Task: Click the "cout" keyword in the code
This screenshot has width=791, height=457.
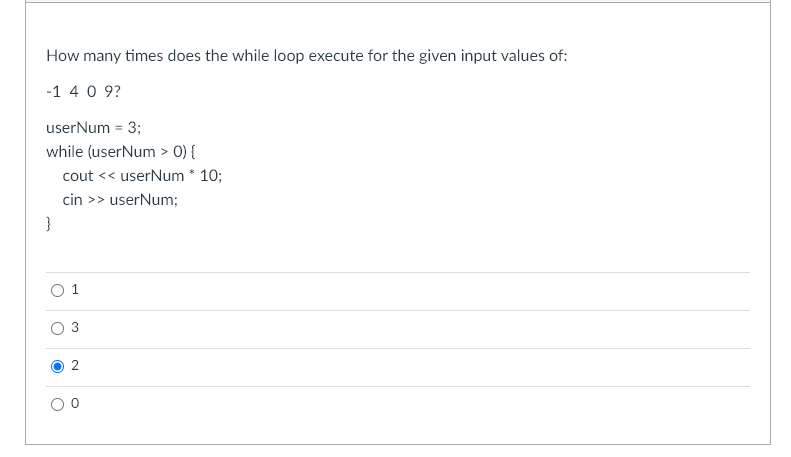Action: point(77,176)
